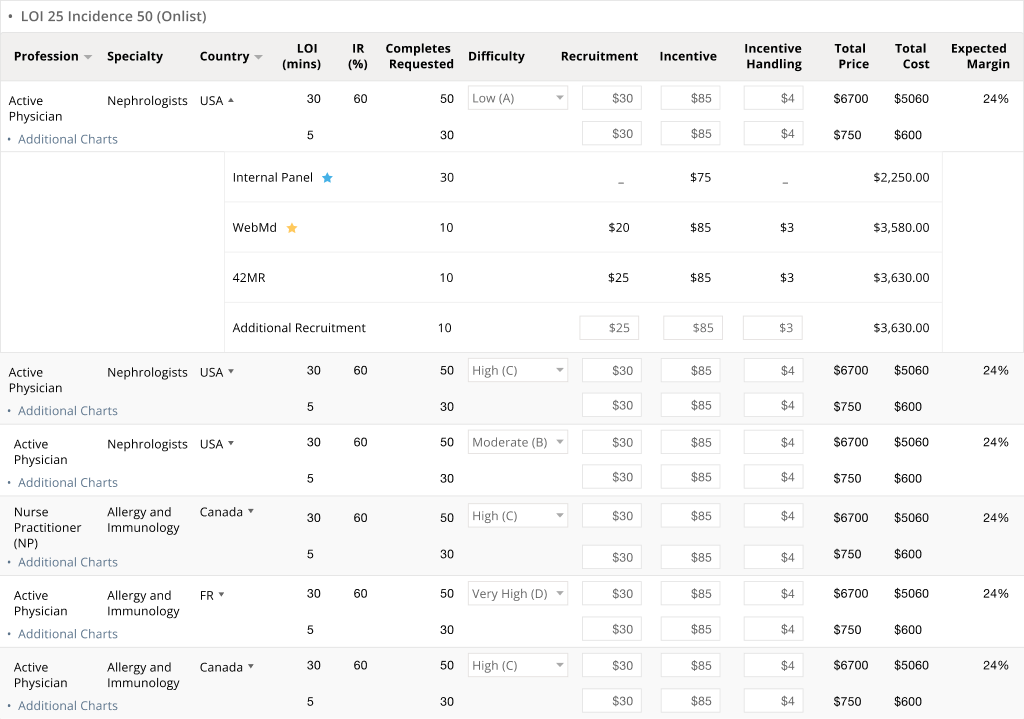Click the $2,250.00 Internal Panel total

(901, 178)
